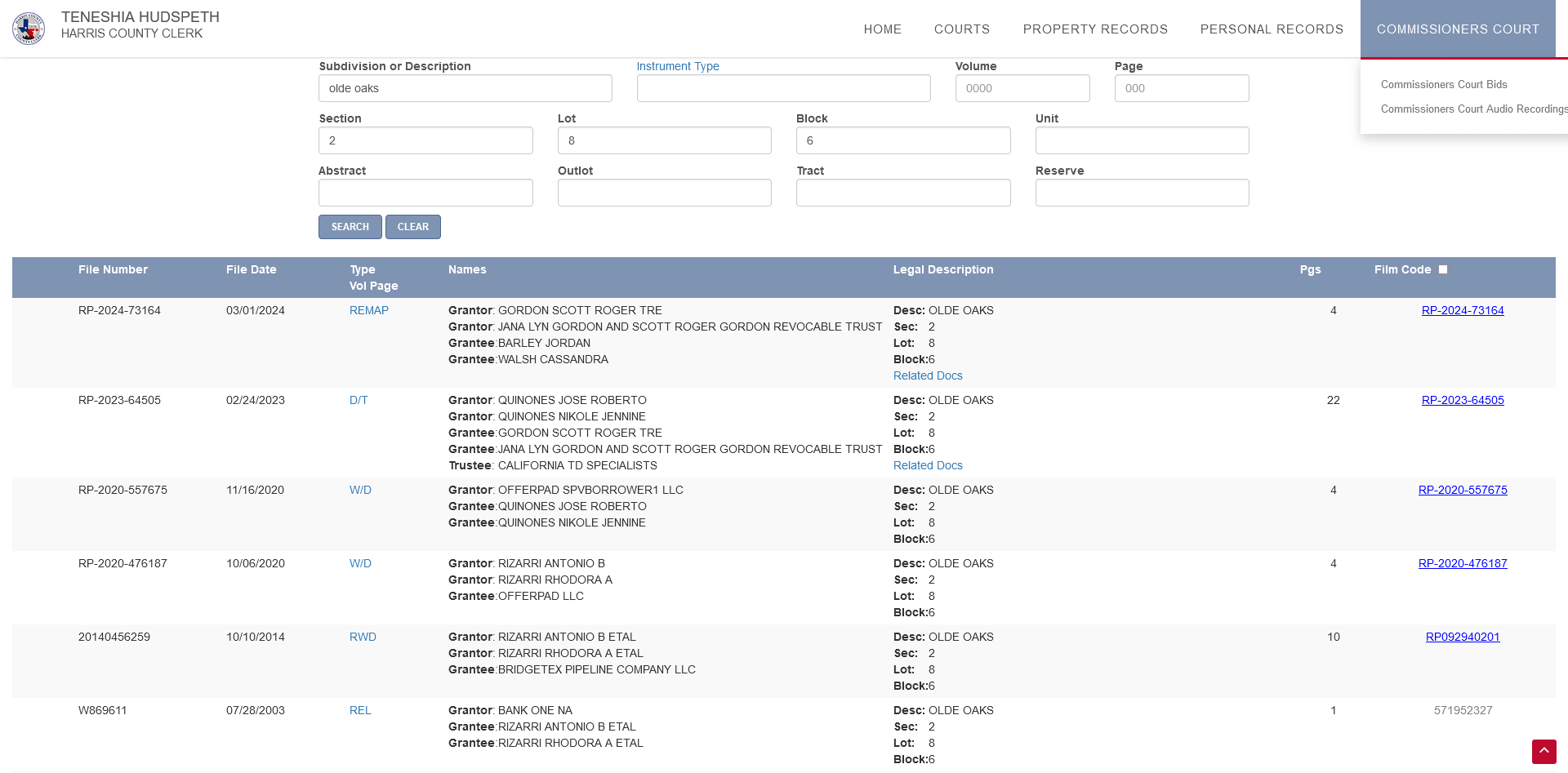The height and width of the screenshot is (773, 1568).
Task: Open Related Docs for RP-2023-64505 row
Action: tap(928, 465)
